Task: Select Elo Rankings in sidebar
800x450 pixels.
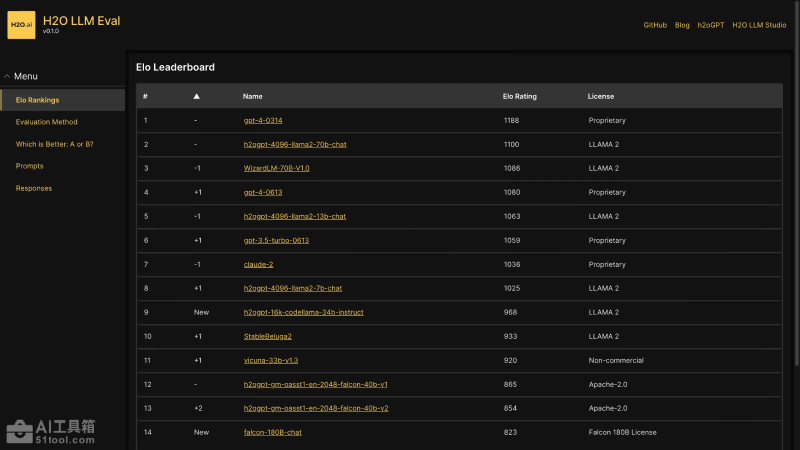Action: click(x=37, y=100)
